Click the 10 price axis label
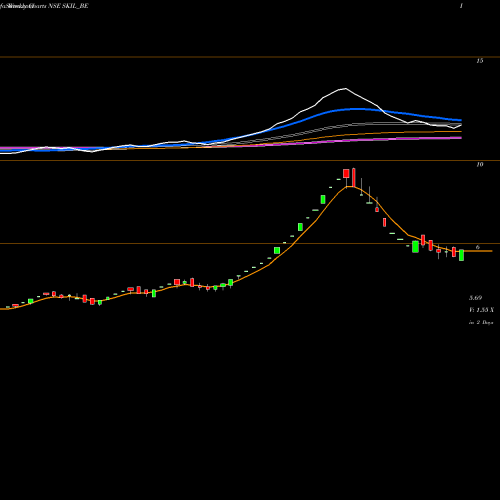Viewport: 500px width, 500px height. (480, 164)
